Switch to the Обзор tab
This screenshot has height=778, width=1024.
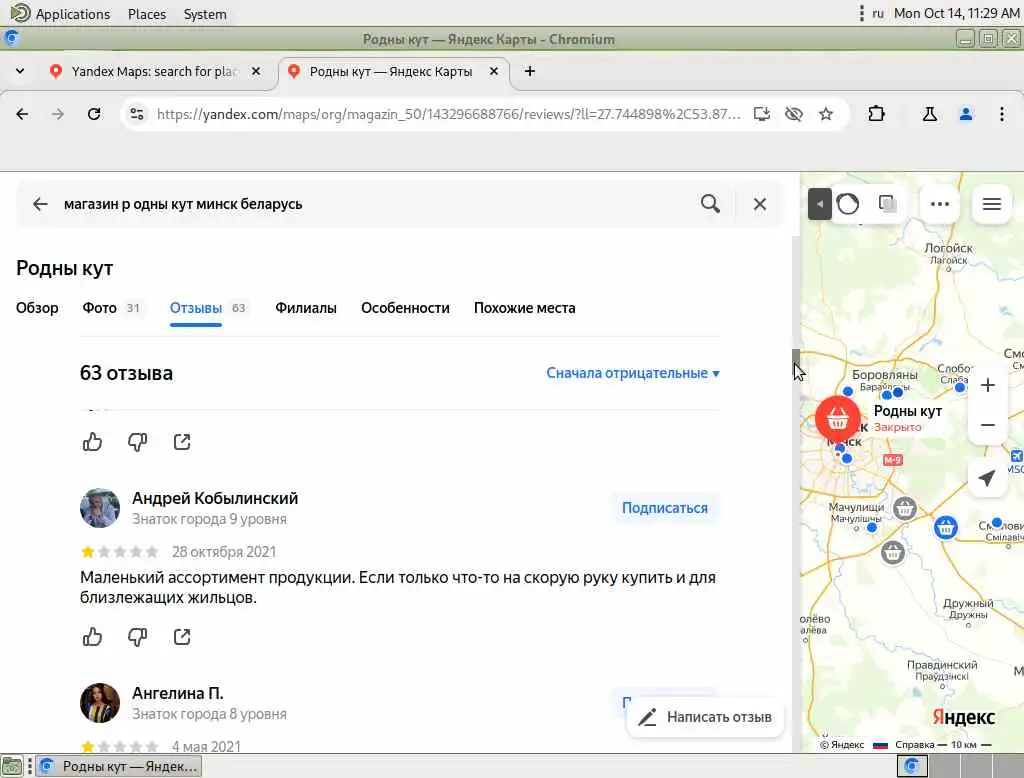pyautogui.click(x=37, y=308)
